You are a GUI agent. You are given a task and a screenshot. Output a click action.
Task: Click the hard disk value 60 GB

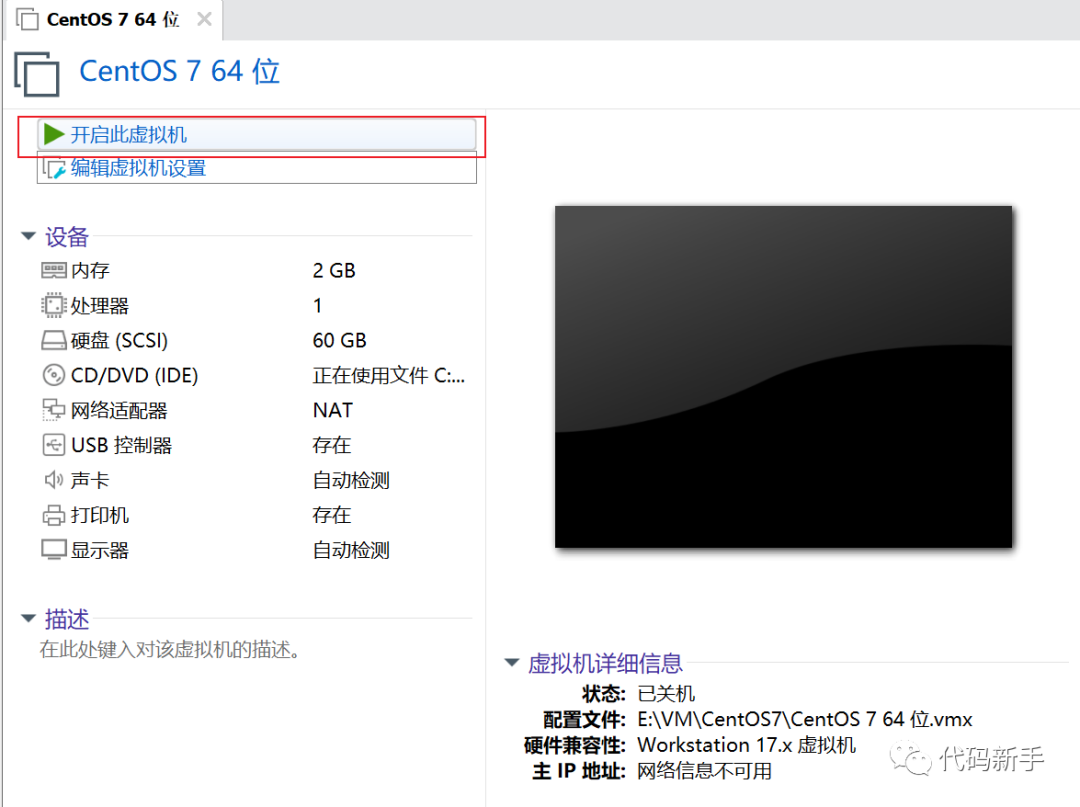pyautogui.click(x=340, y=341)
